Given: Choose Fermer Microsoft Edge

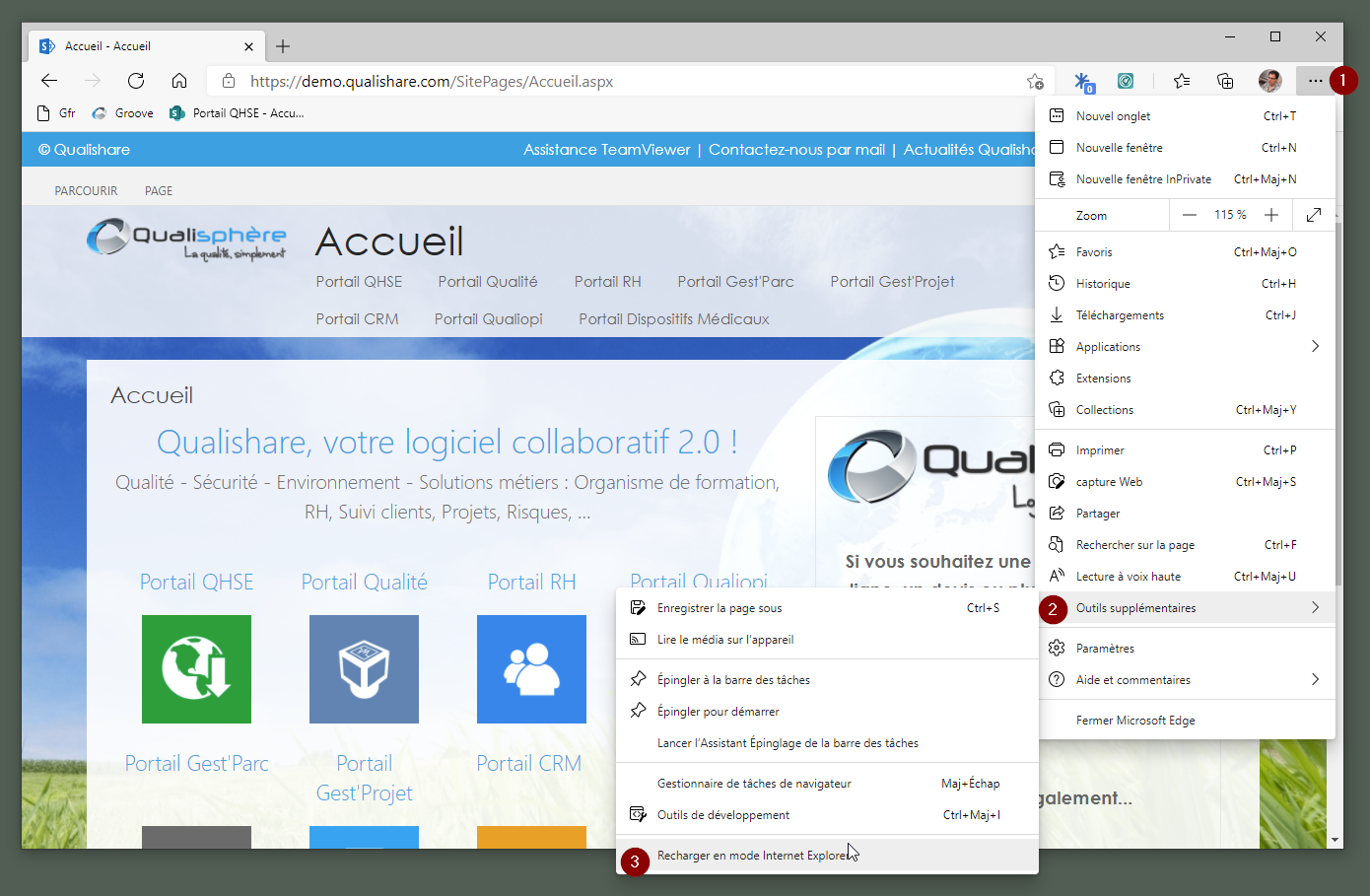Looking at the screenshot, I should (1185, 721).
